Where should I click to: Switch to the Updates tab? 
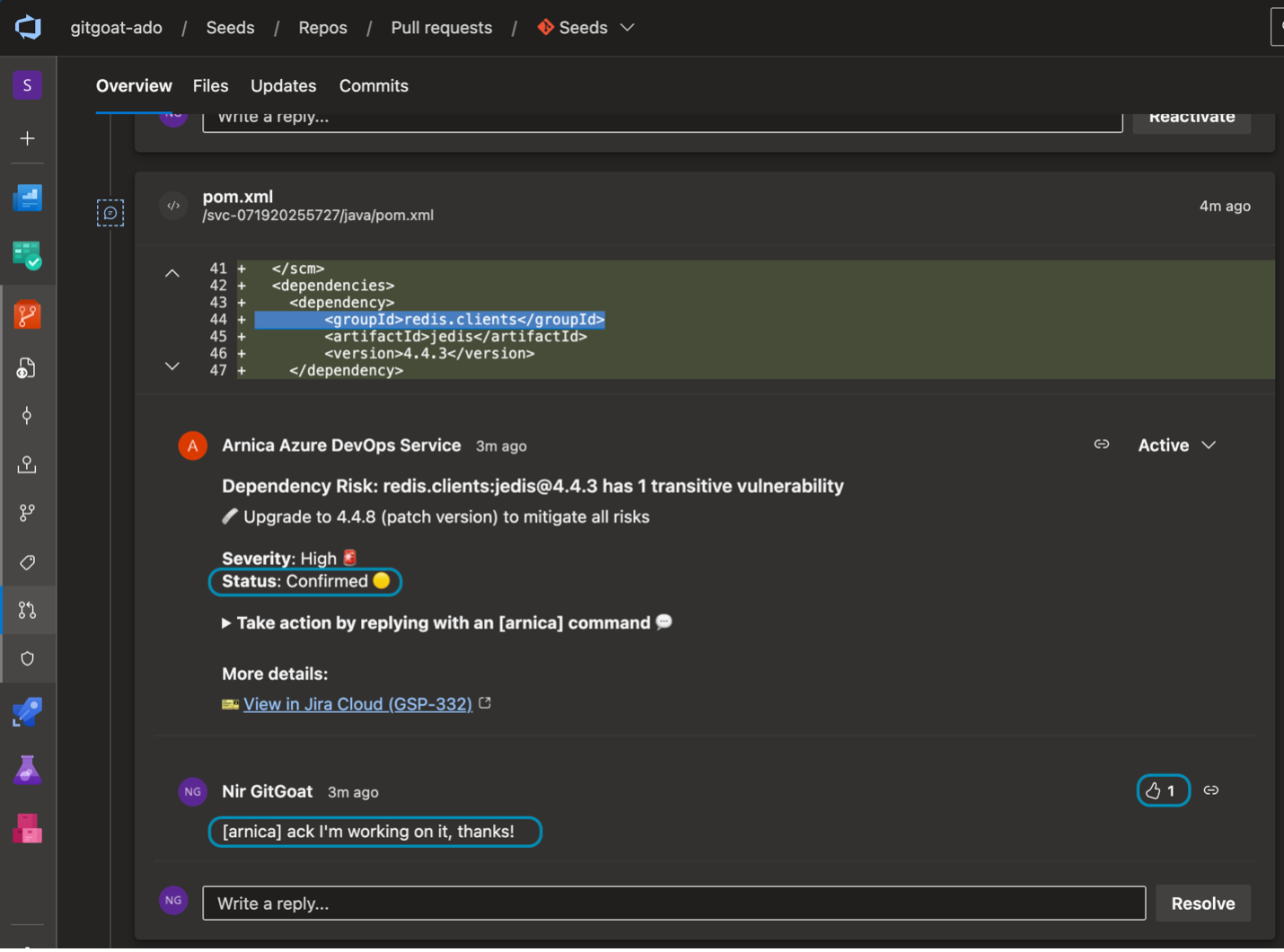click(x=284, y=86)
